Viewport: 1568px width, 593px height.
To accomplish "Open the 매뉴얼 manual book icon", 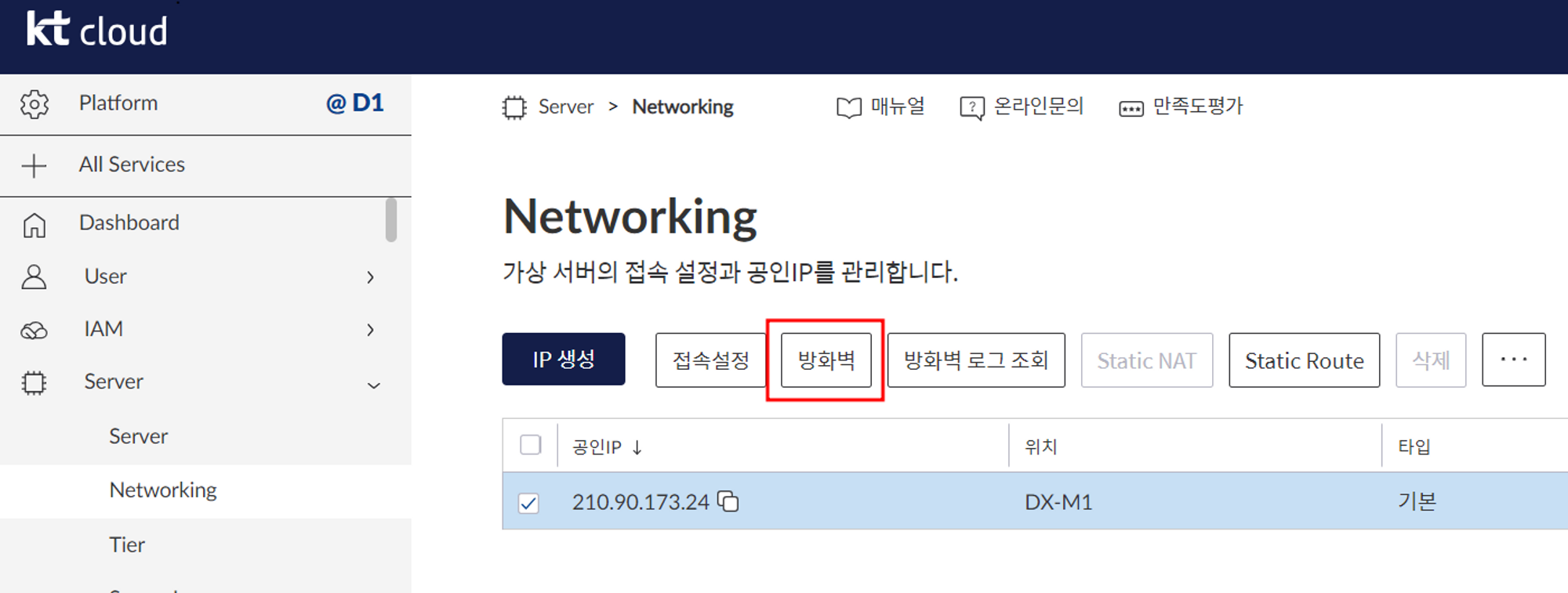I will [x=848, y=107].
